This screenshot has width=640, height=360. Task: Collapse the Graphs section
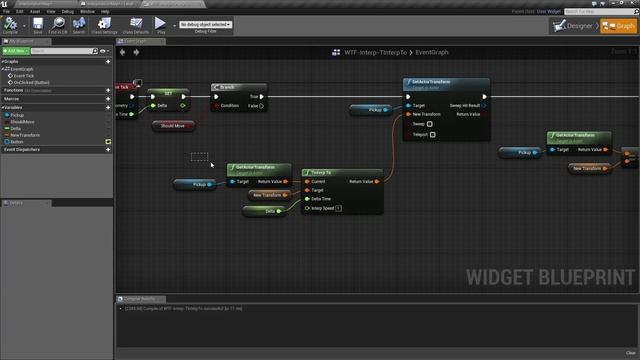coord(2,62)
